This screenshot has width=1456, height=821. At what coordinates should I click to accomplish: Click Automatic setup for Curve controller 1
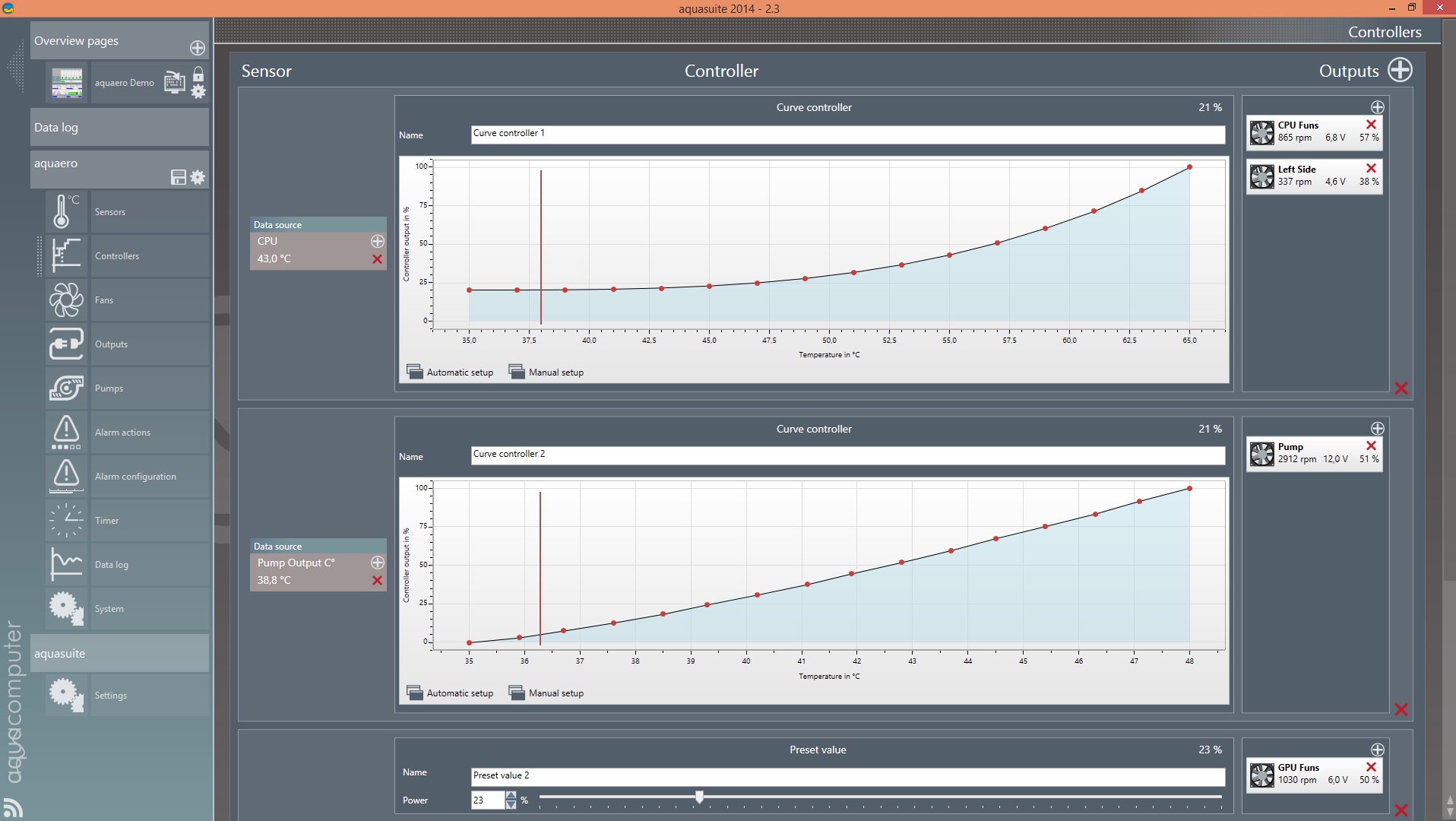[x=451, y=372]
